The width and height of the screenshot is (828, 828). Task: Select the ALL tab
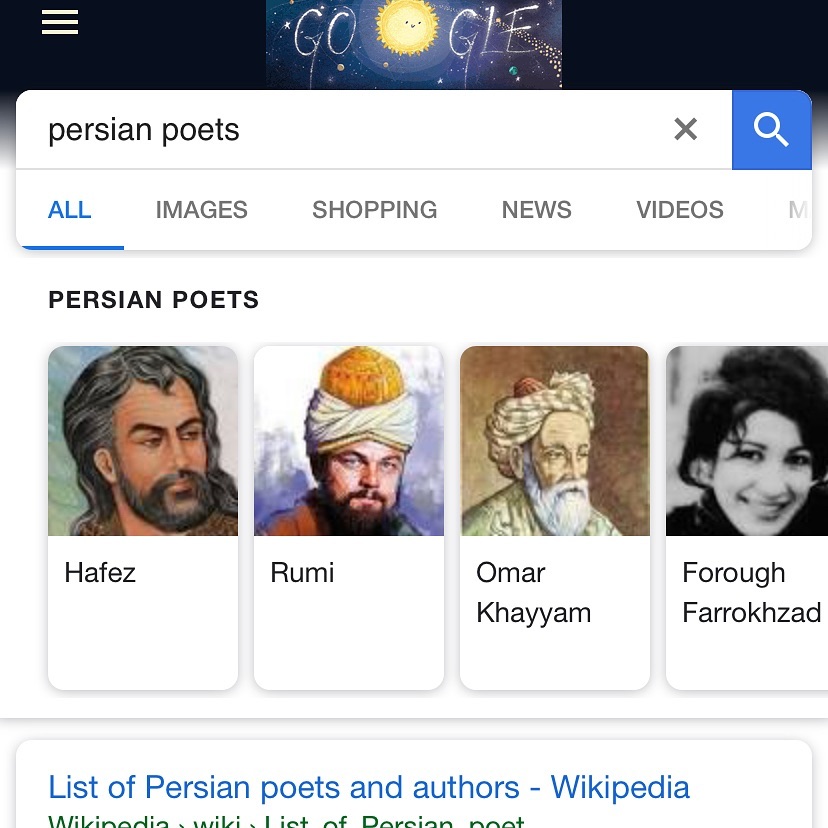tap(70, 210)
